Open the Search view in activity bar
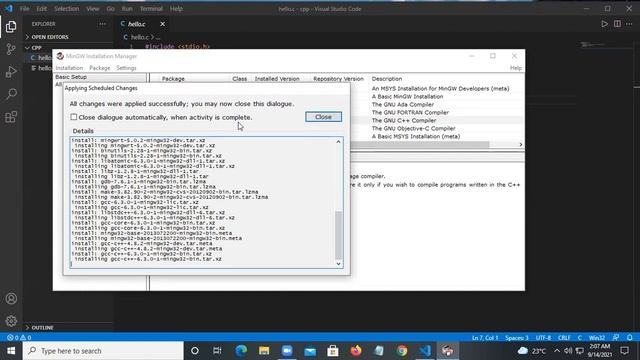 [11, 94]
